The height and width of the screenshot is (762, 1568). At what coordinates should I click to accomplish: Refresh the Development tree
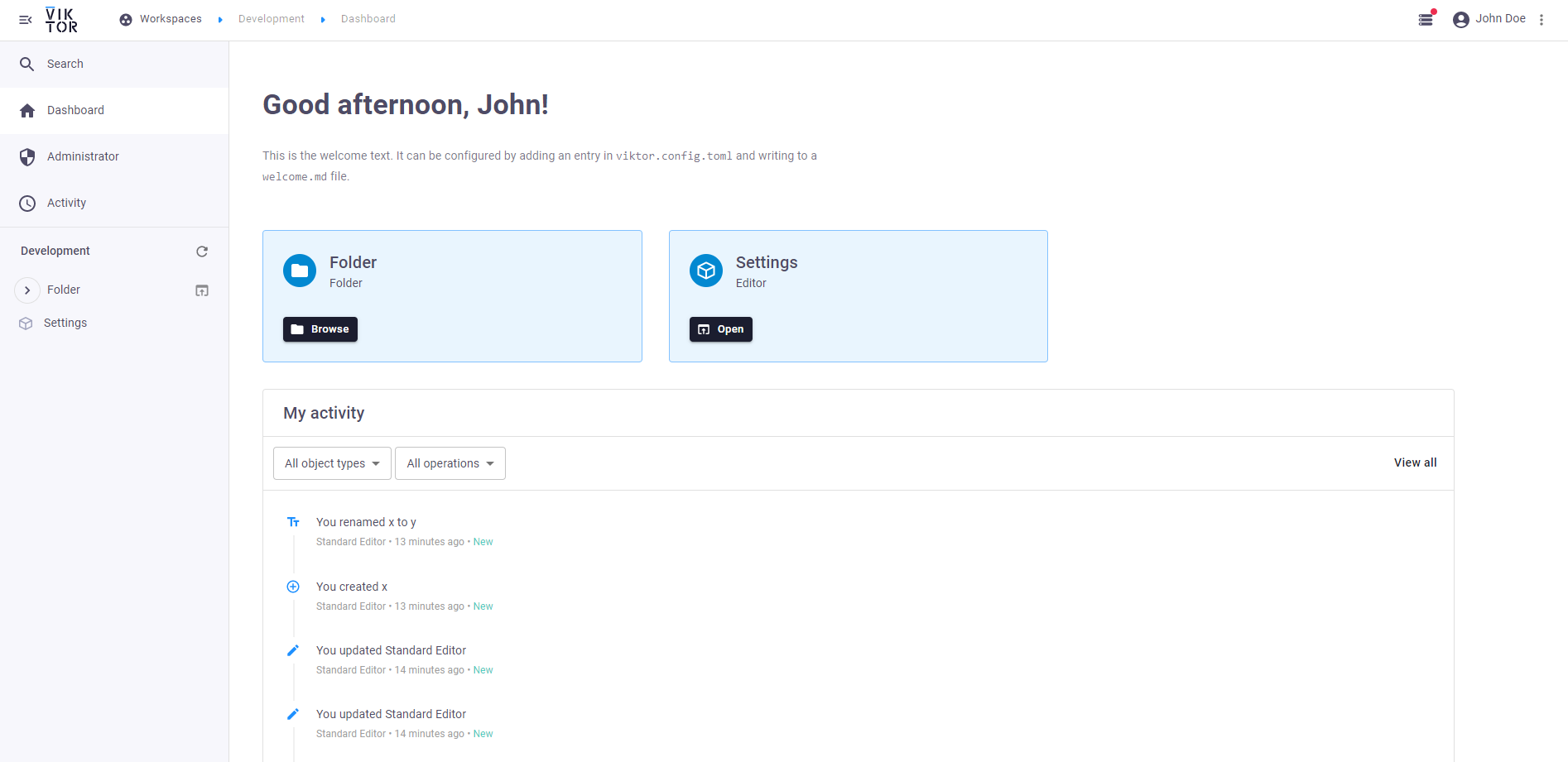pyautogui.click(x=202, y=252)
